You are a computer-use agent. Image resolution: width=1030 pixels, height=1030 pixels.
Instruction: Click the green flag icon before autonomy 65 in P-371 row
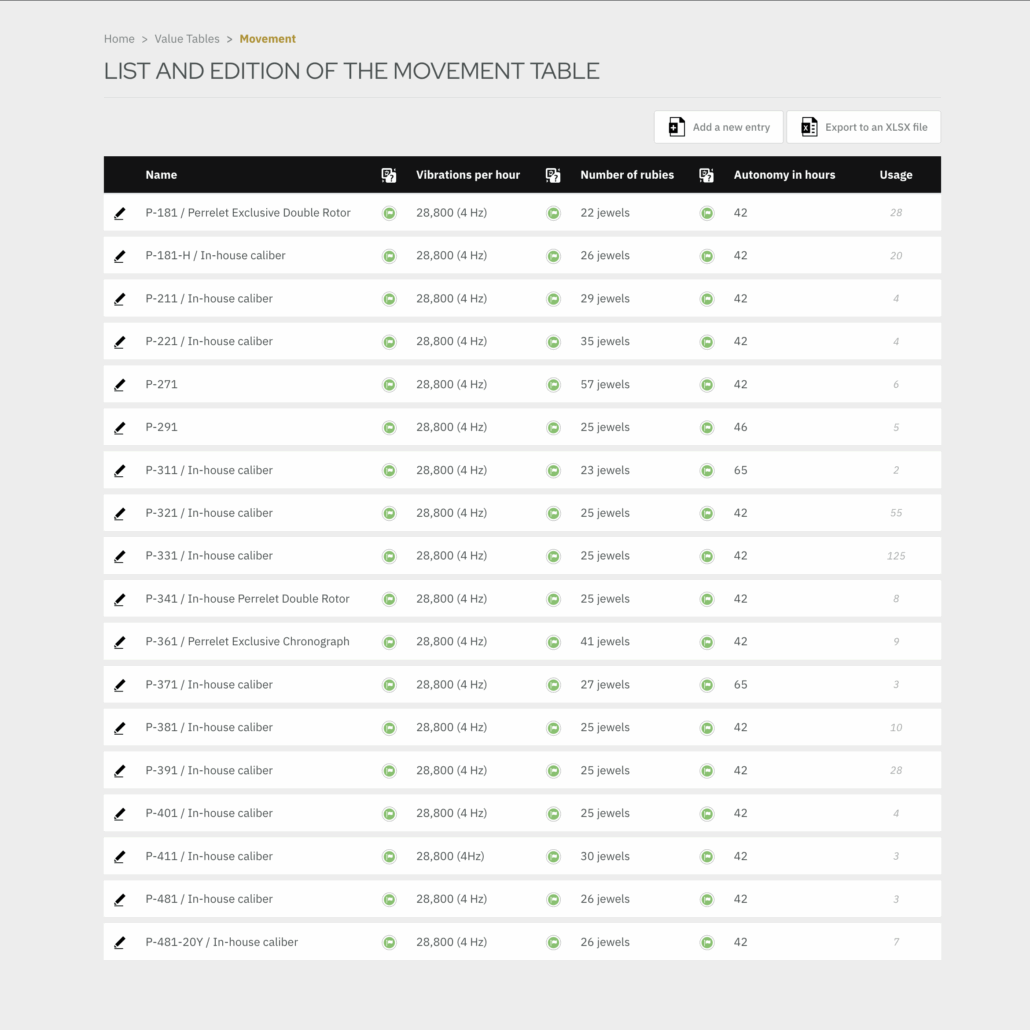pos(707,685)
